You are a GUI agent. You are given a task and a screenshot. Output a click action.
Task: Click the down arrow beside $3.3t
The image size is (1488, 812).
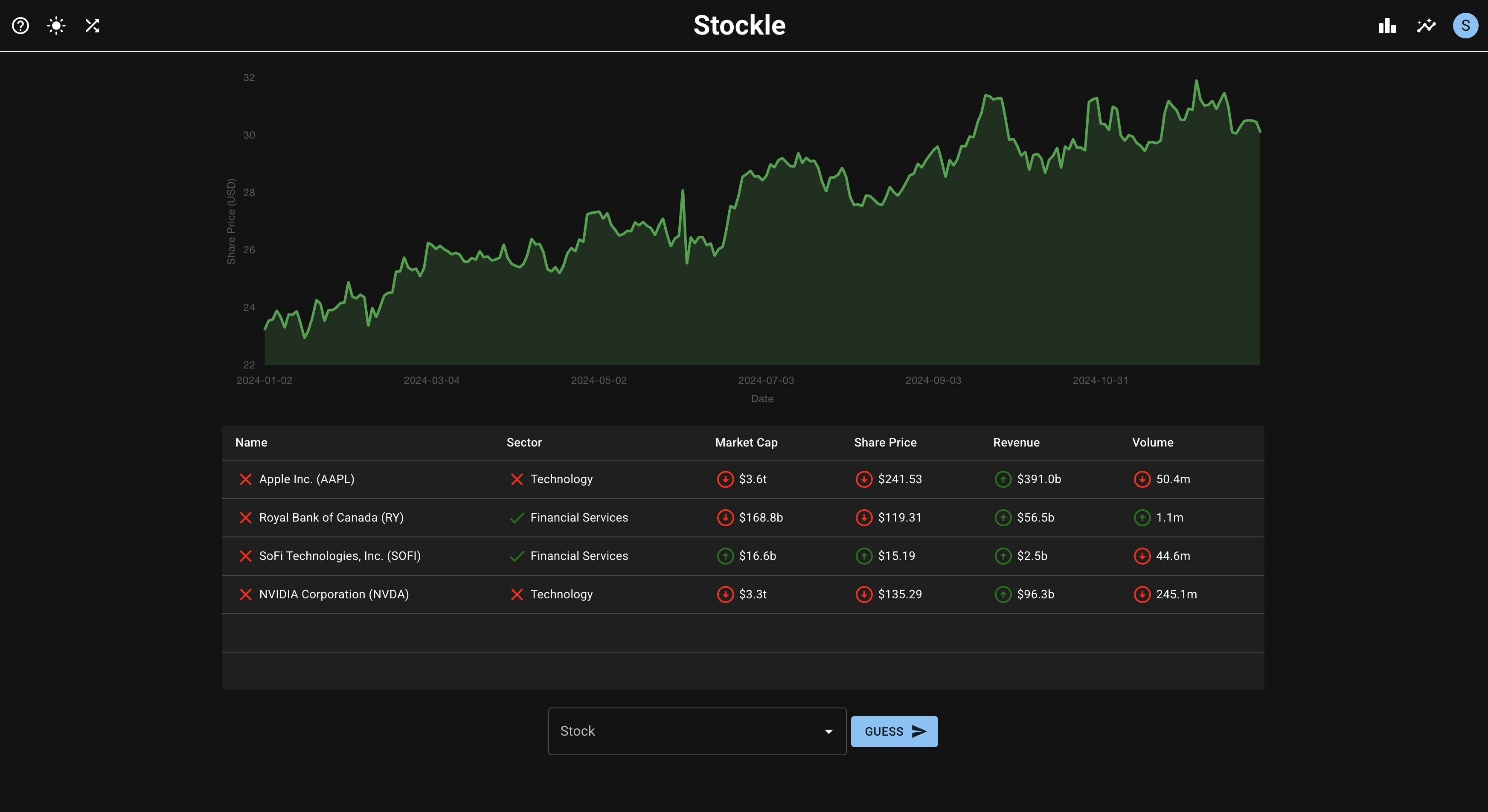(x=725, y=594)
